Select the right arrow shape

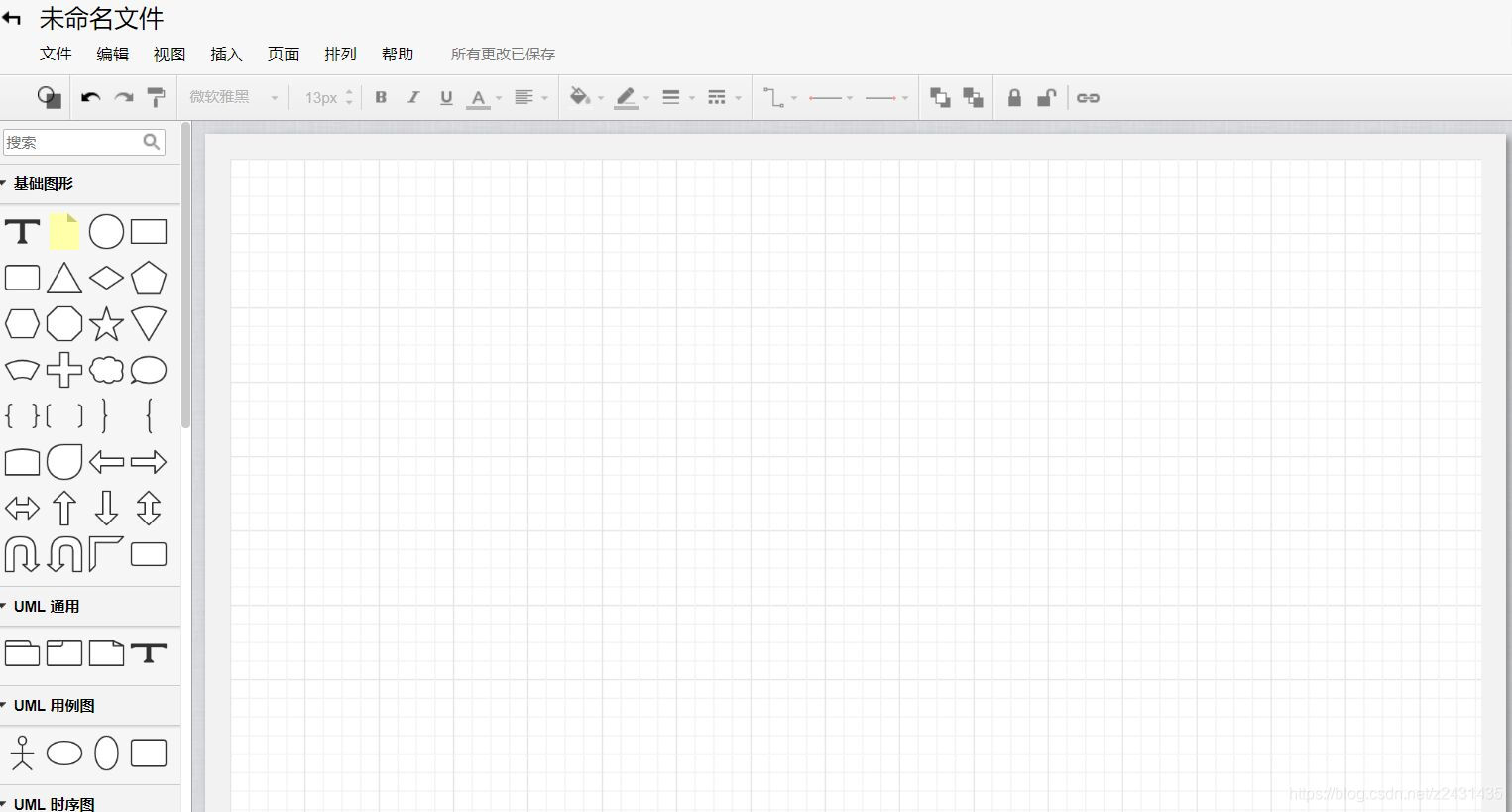(x=149, y=462)
